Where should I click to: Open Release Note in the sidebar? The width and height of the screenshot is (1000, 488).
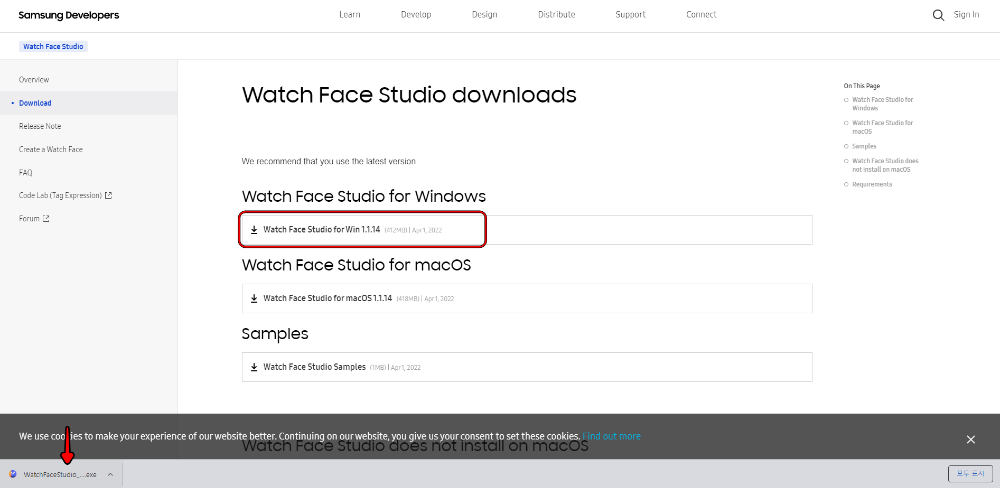coord(40,126)
